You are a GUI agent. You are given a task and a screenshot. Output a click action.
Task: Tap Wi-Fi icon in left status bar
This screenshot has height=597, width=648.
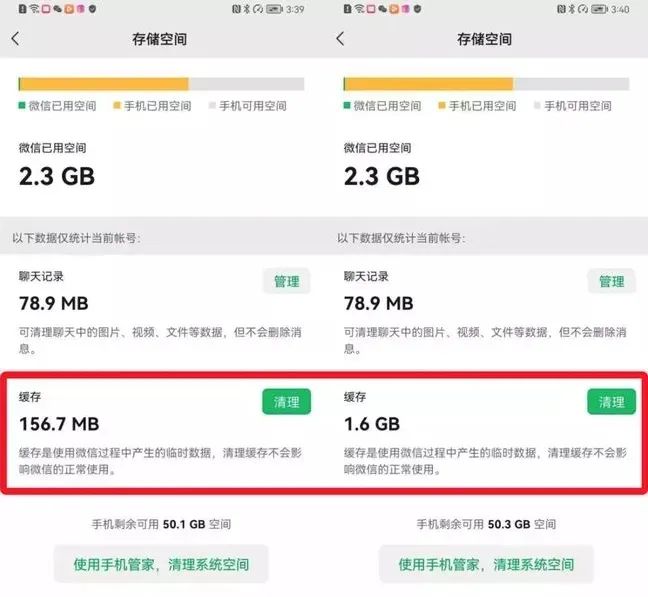(x=34, y=9)
